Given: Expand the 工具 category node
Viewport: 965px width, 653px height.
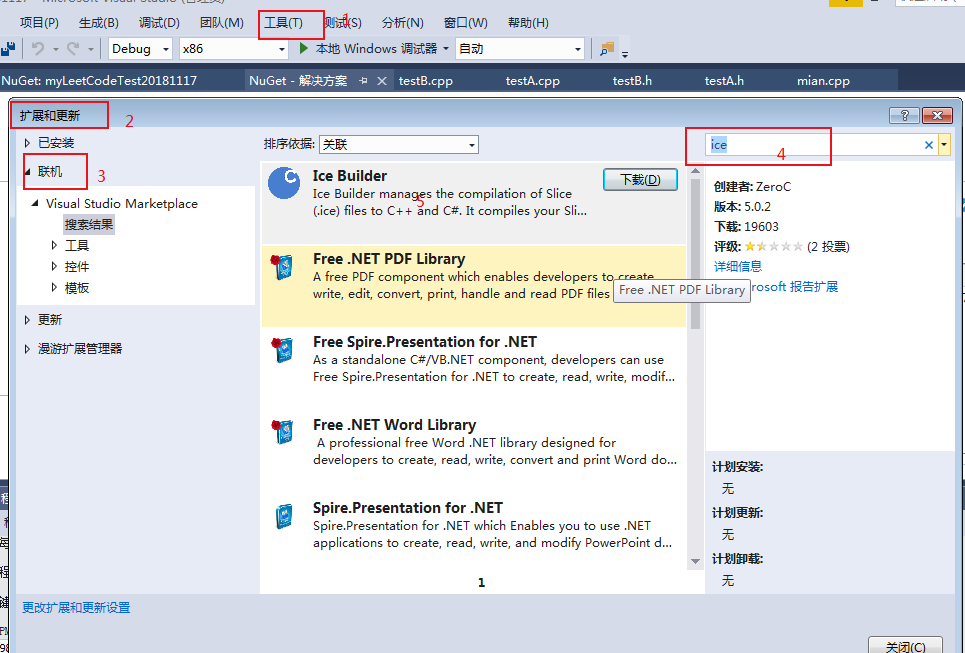Looking at the screenshot, I should click(54, 246).
